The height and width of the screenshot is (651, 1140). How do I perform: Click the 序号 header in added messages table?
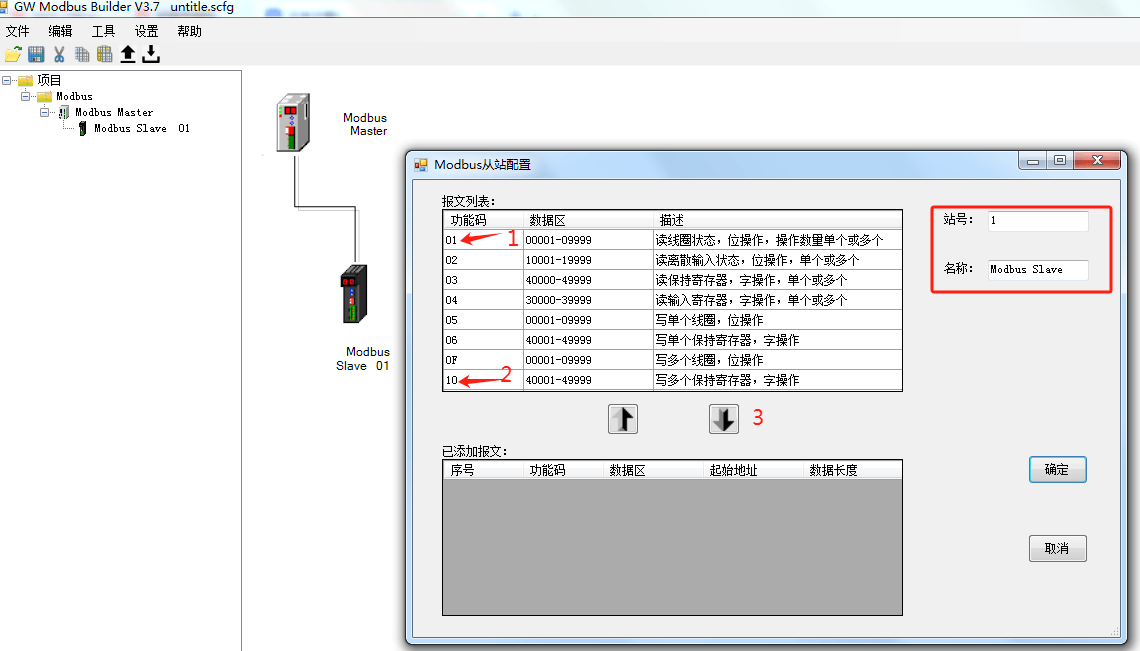[x=483, y=470]
